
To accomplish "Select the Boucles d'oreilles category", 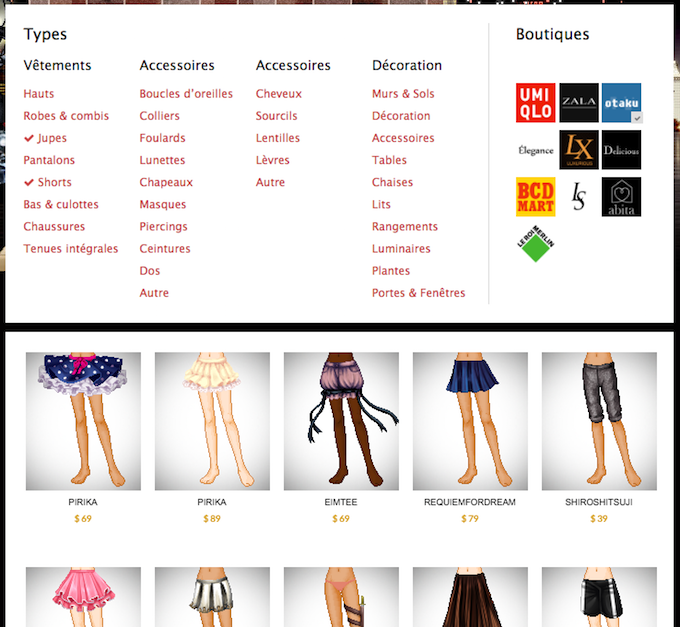I will pyautogui.click(x=186, y=94).
